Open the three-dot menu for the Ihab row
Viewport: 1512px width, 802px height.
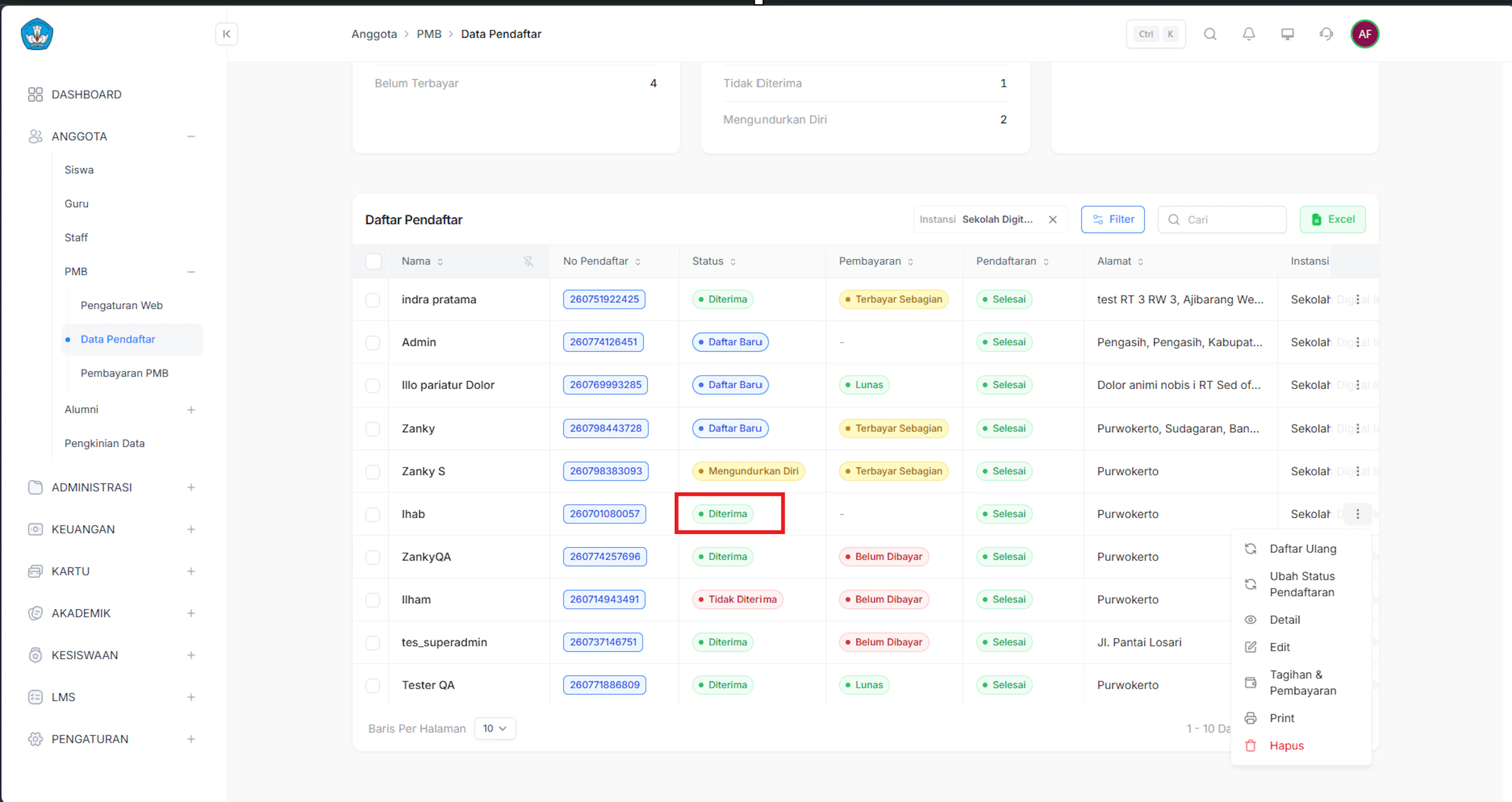pyautogui.click(x=1358, y=514)
